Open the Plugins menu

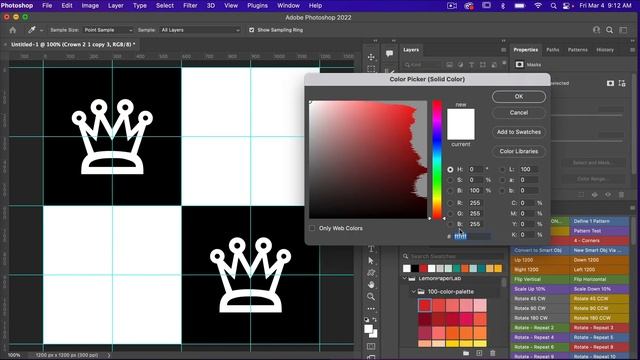coord(258,6)
